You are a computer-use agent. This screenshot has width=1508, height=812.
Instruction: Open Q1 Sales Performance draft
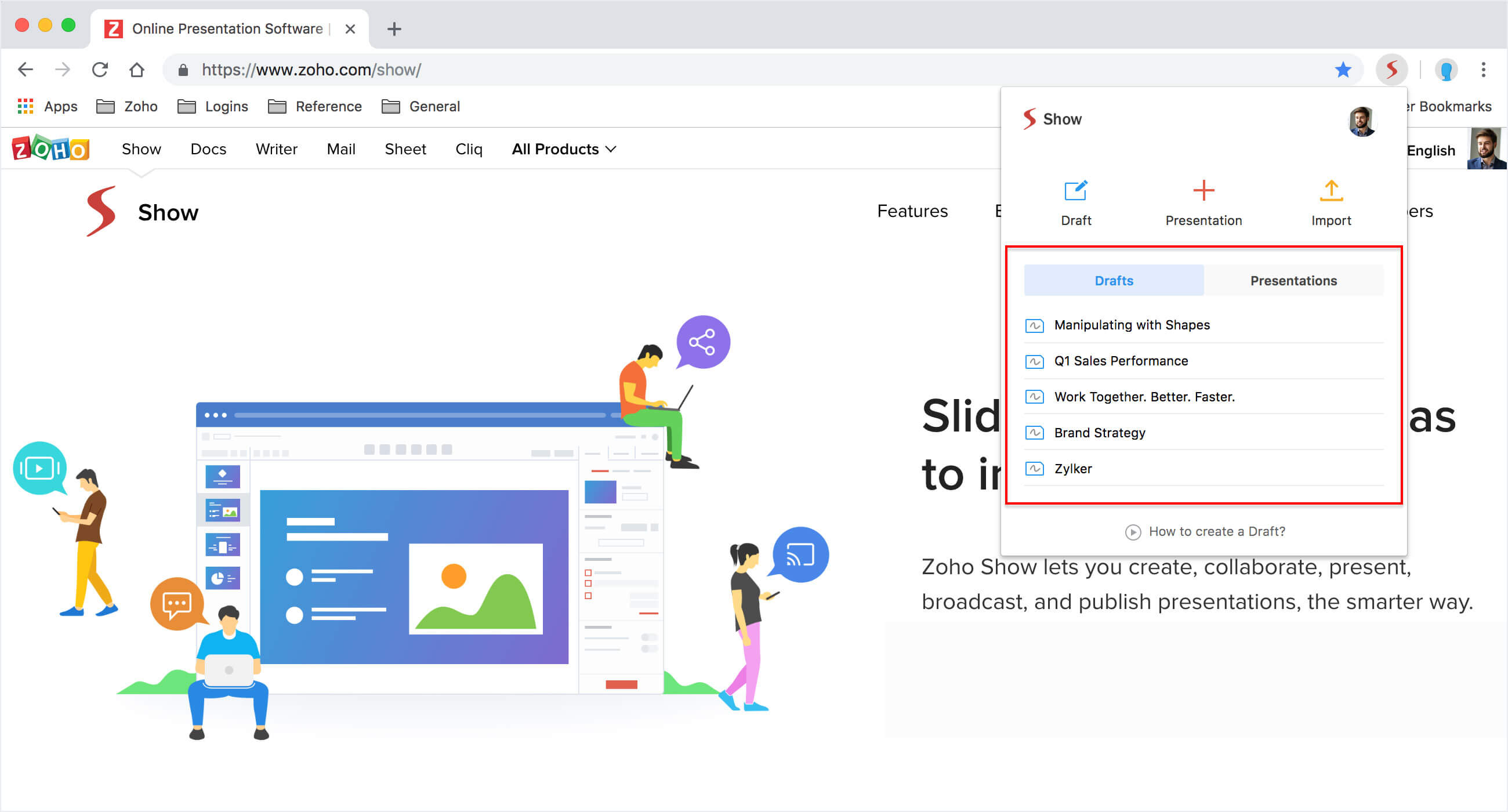pyautogui.click(x=1121, y=361)
